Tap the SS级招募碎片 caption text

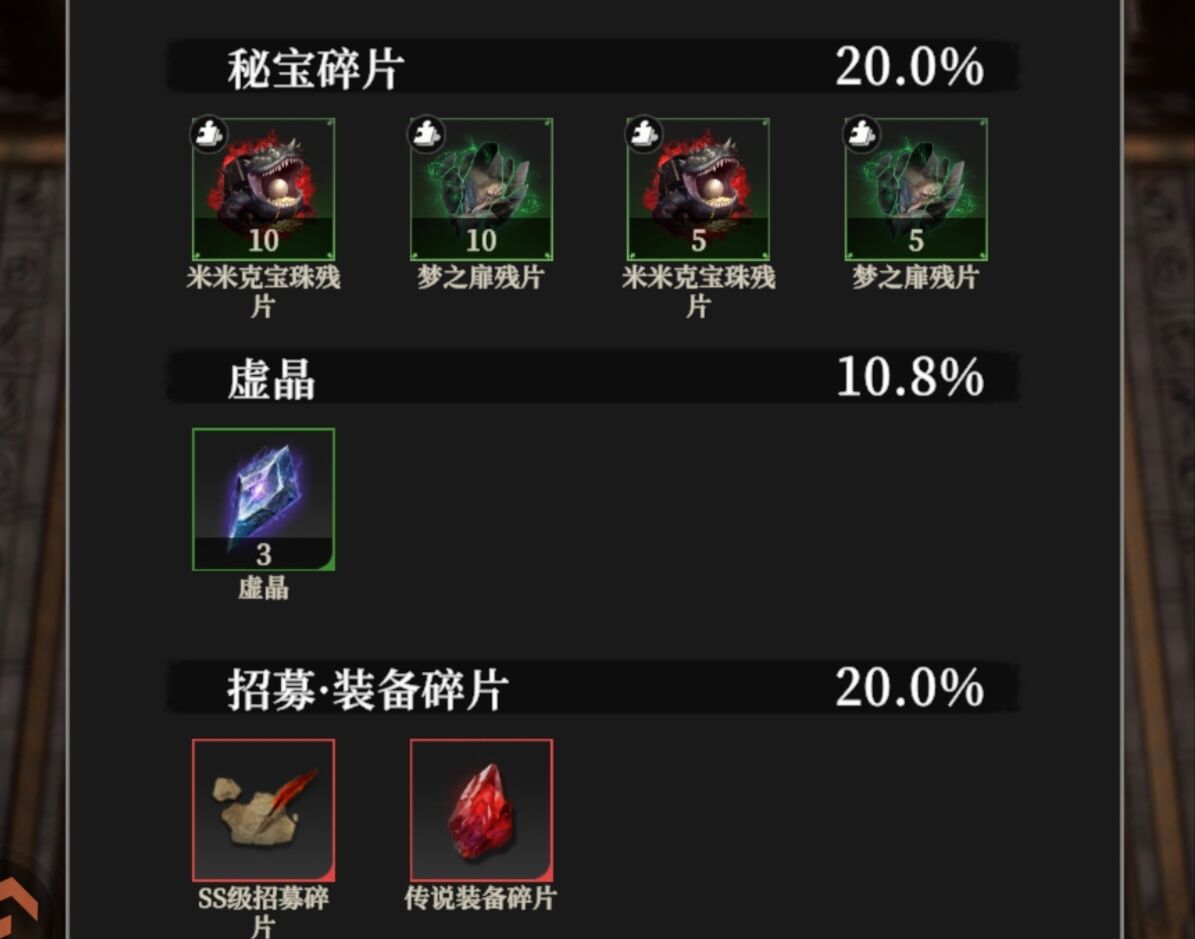[263, 912]
